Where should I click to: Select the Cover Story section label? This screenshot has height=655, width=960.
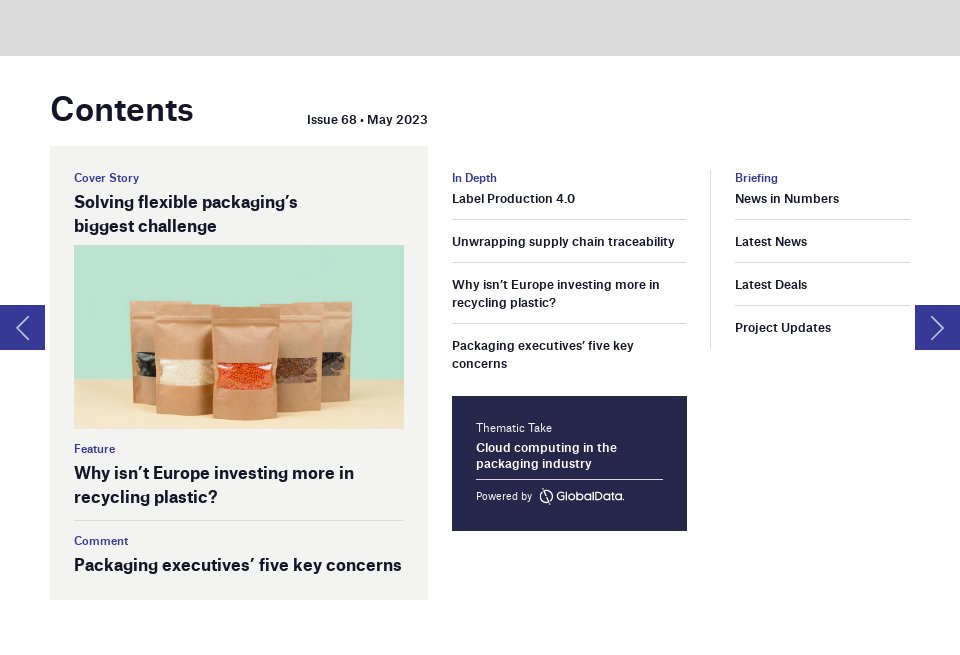[106, 178]
